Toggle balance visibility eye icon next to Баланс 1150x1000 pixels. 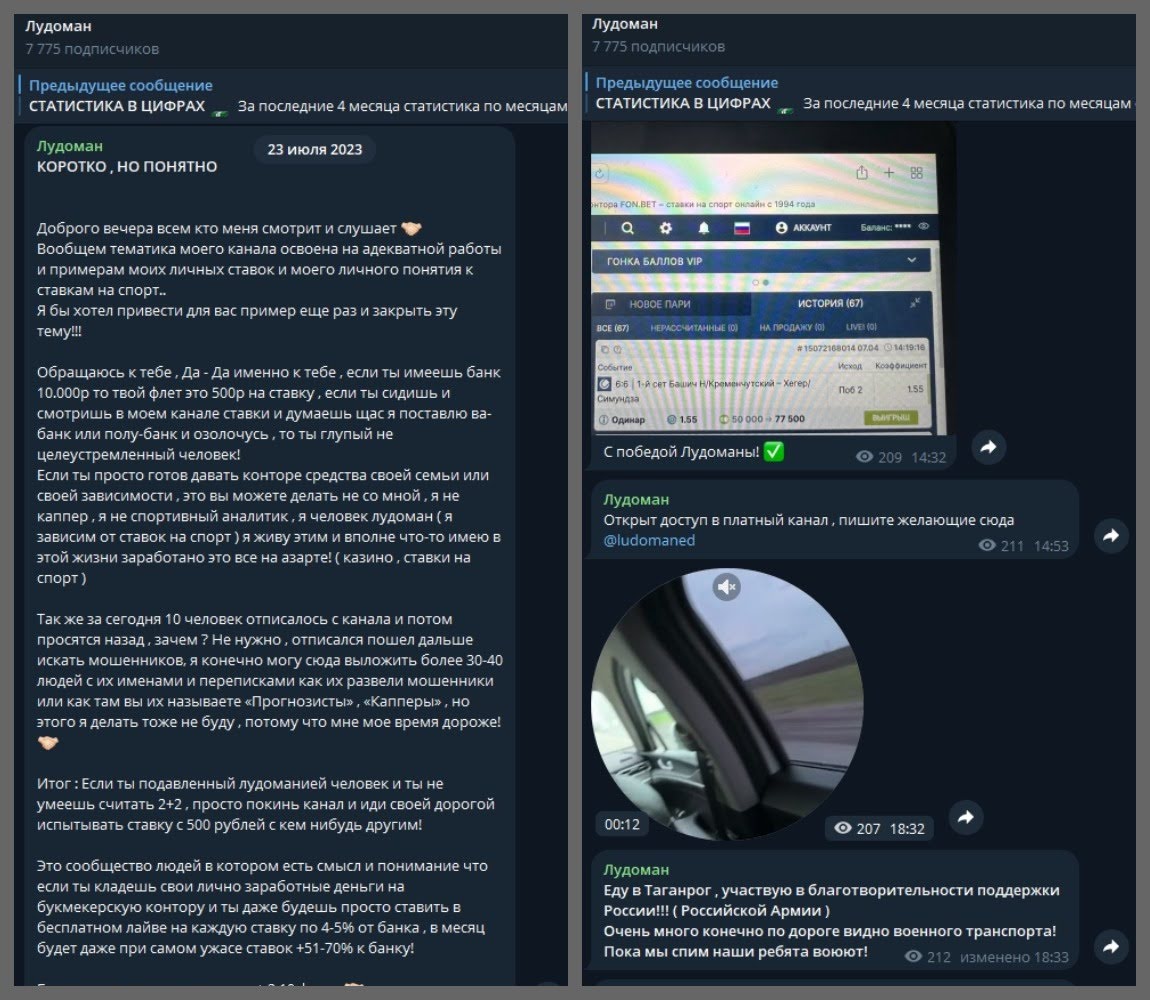(x=923, y=228)
